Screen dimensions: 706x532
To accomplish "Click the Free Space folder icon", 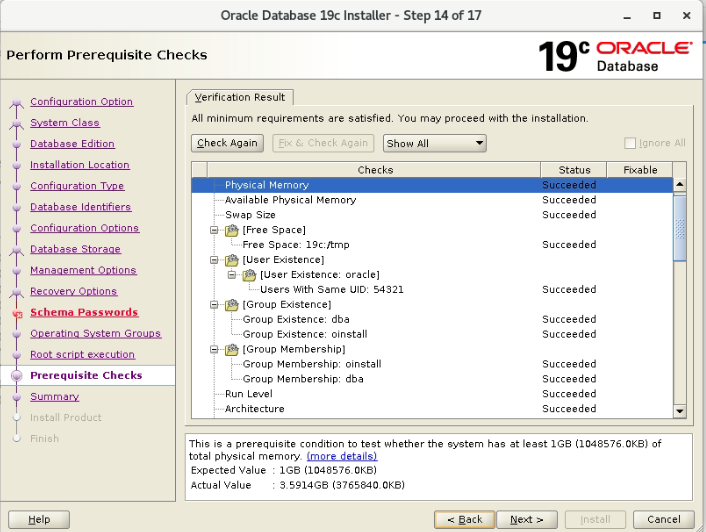I will click(x=231, y=230).
